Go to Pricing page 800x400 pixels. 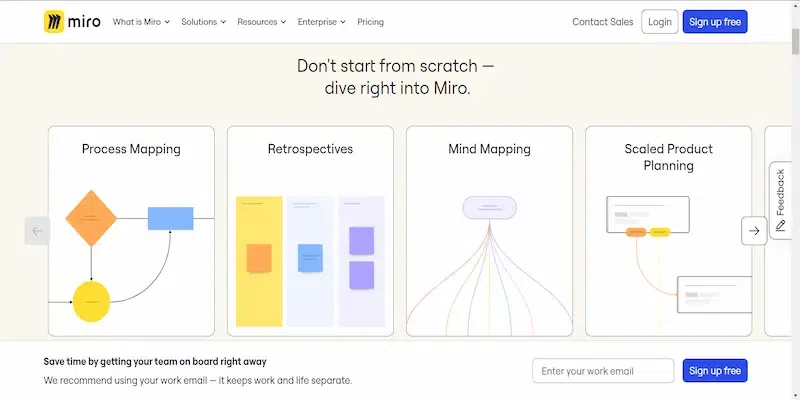click(370, 22)
